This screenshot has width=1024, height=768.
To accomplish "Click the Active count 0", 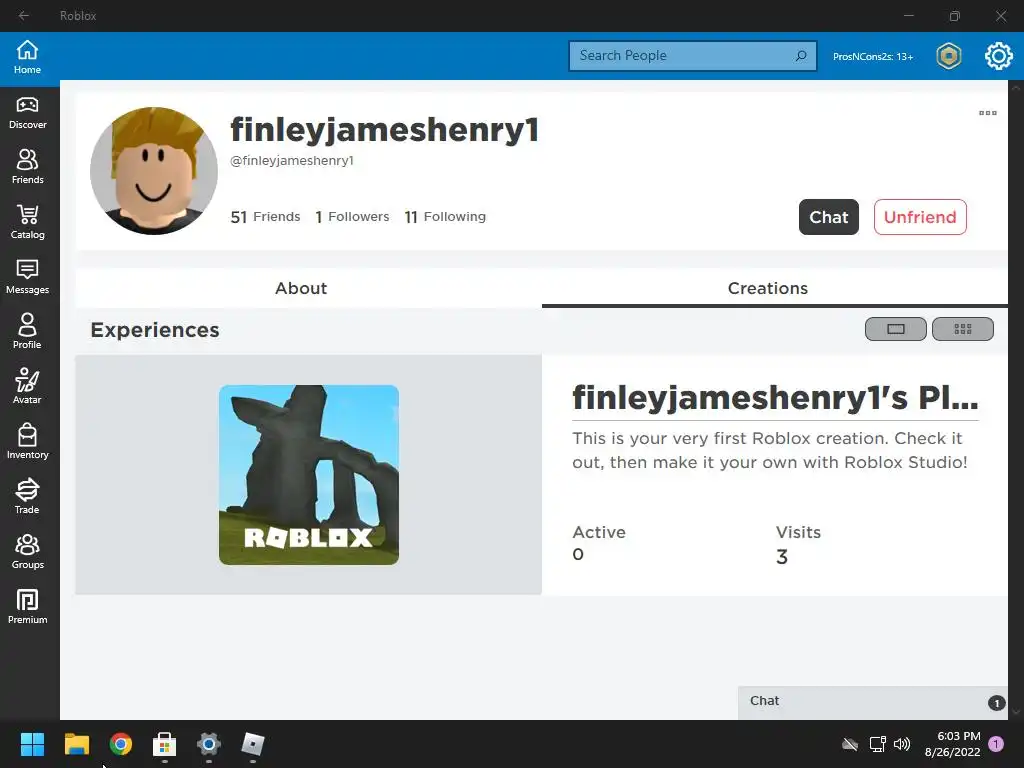I will pos(578,554).
